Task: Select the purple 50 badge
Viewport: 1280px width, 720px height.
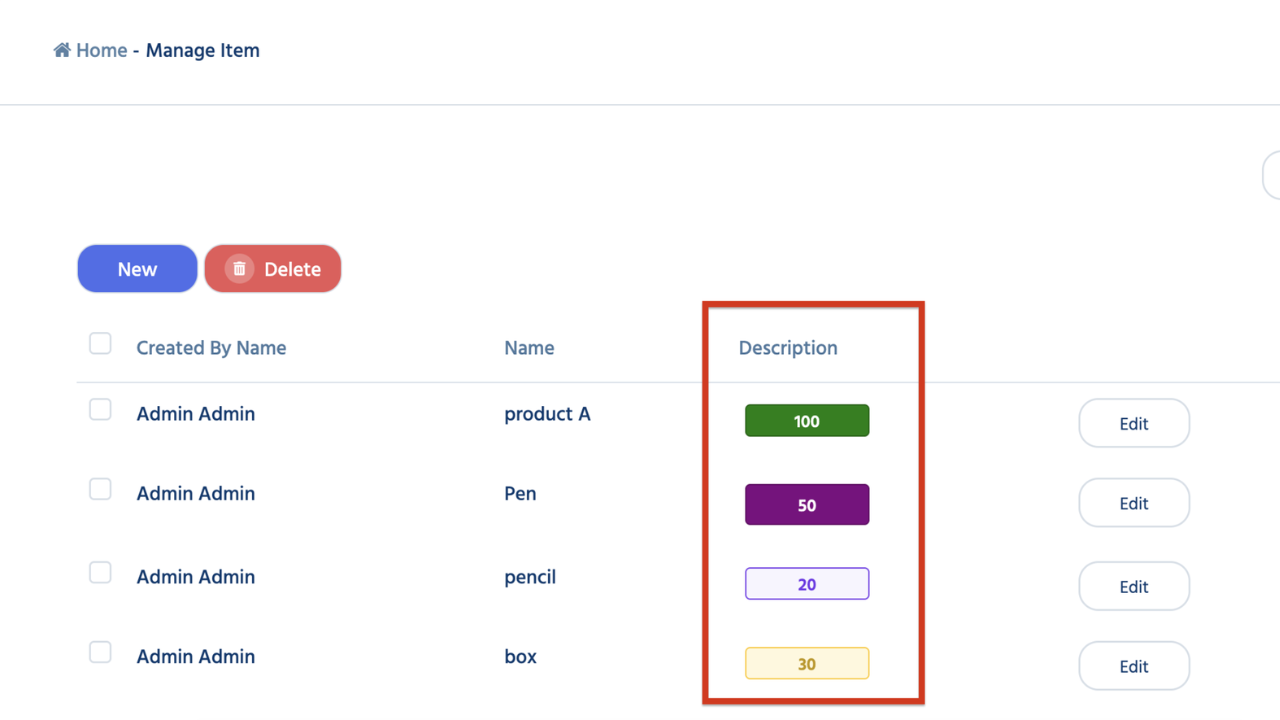Action: [807, 505]
